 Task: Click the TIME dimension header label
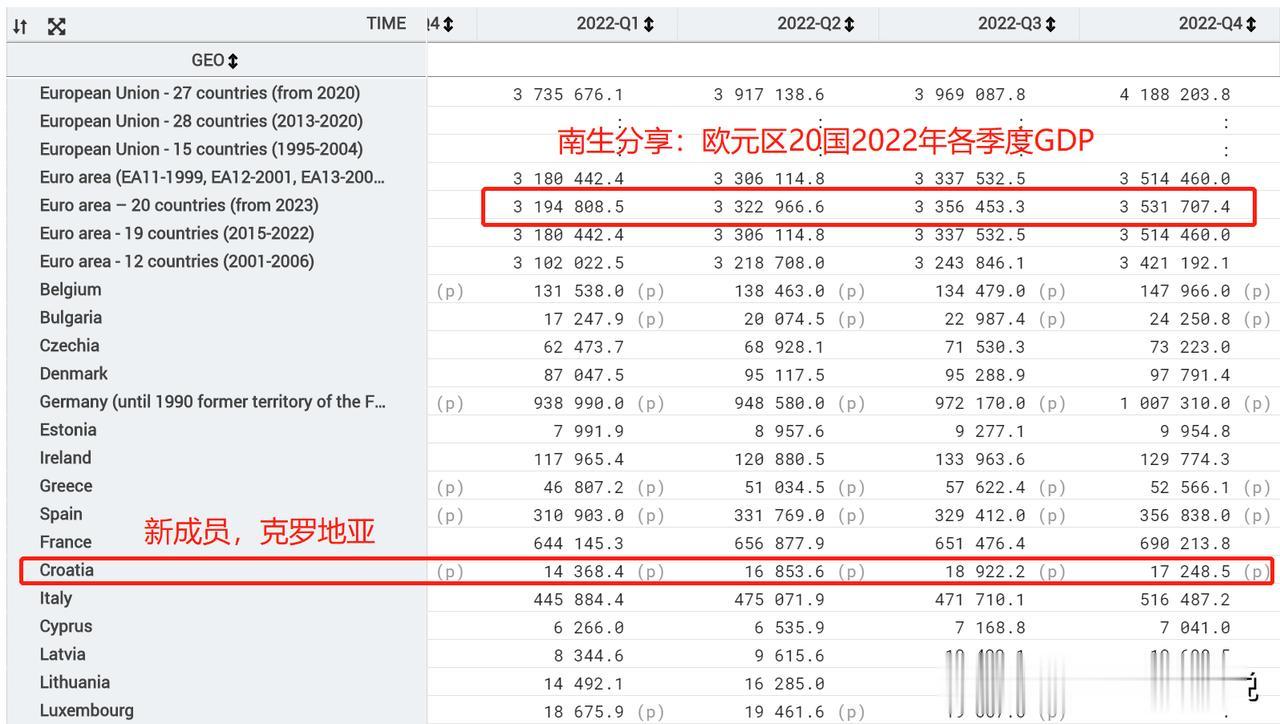386,23
